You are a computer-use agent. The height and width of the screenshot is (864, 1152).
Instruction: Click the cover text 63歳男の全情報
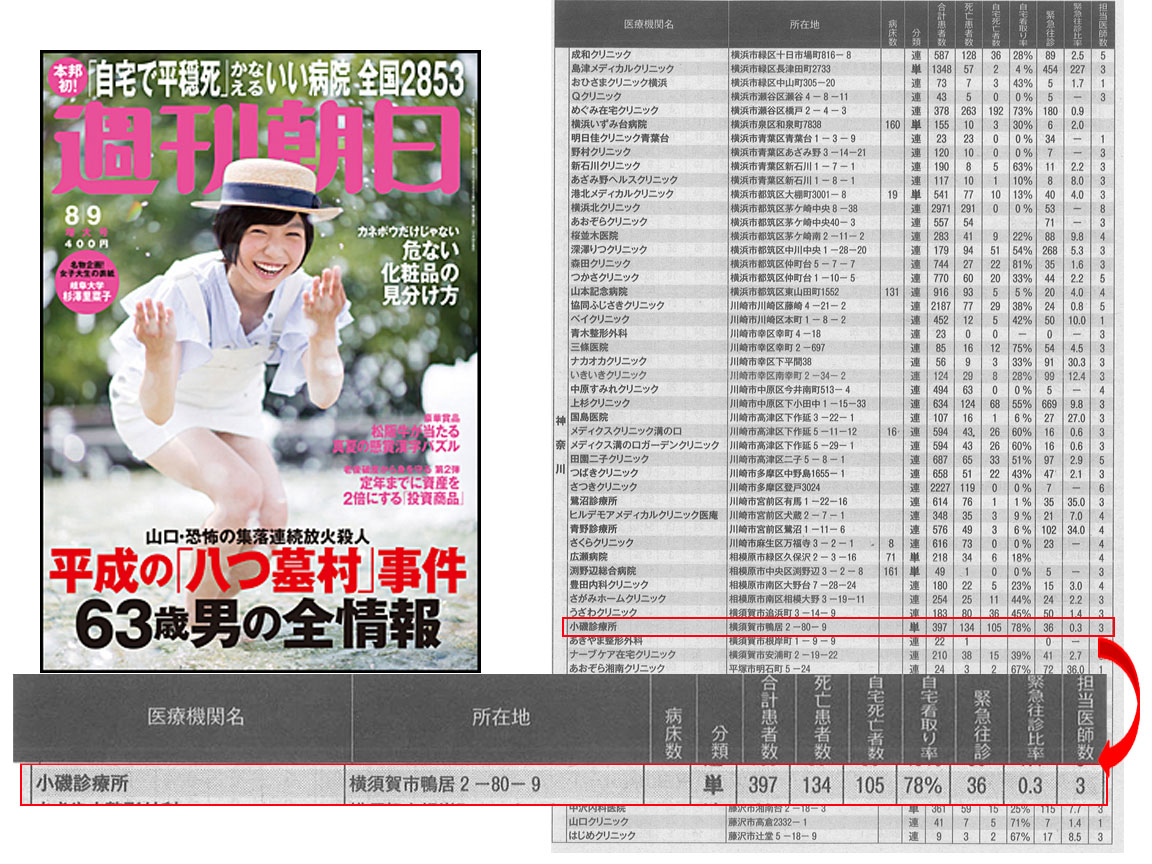pyautogui.click(x=259, y=624)
